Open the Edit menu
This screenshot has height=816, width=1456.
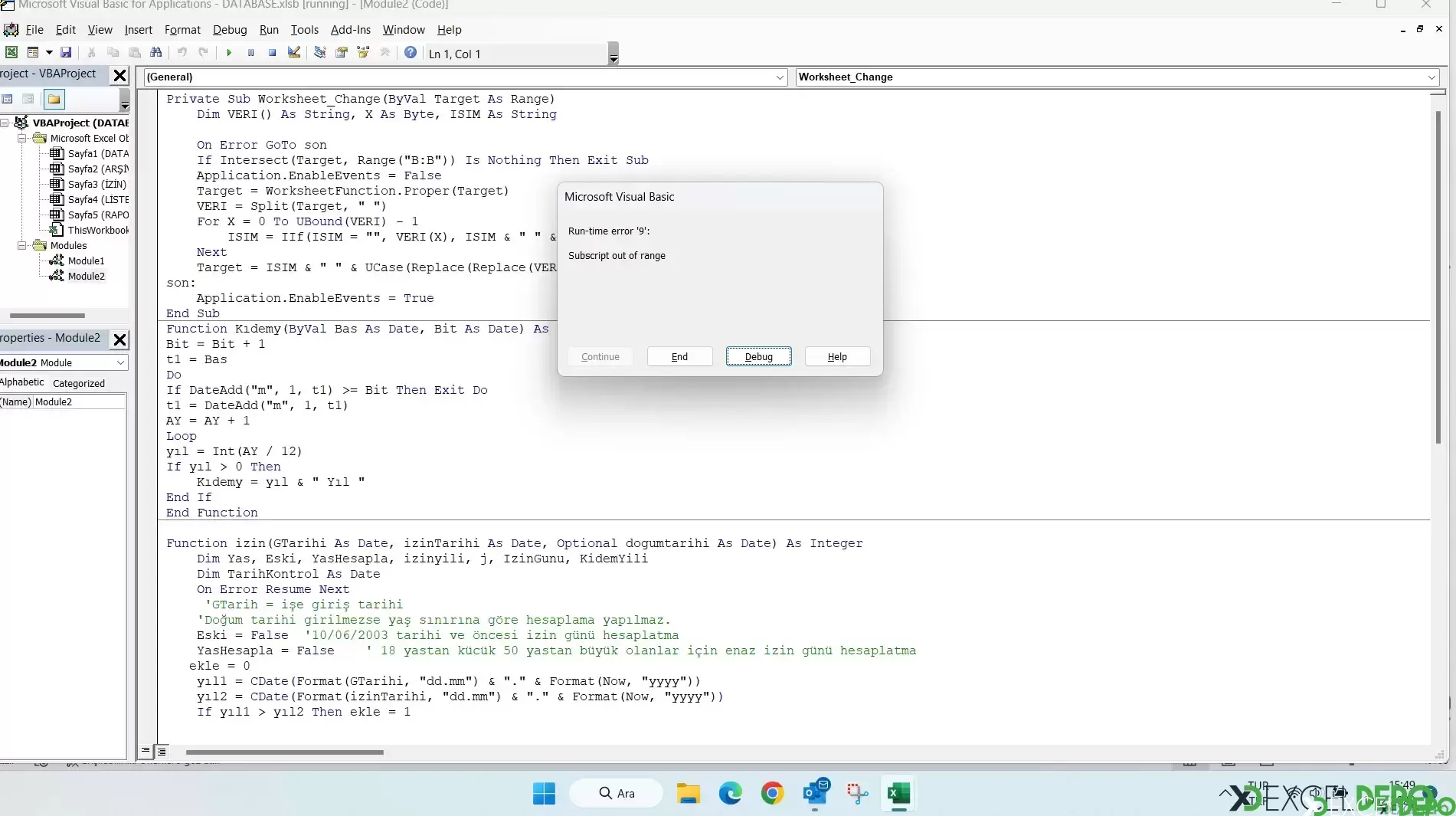[66, 29]
